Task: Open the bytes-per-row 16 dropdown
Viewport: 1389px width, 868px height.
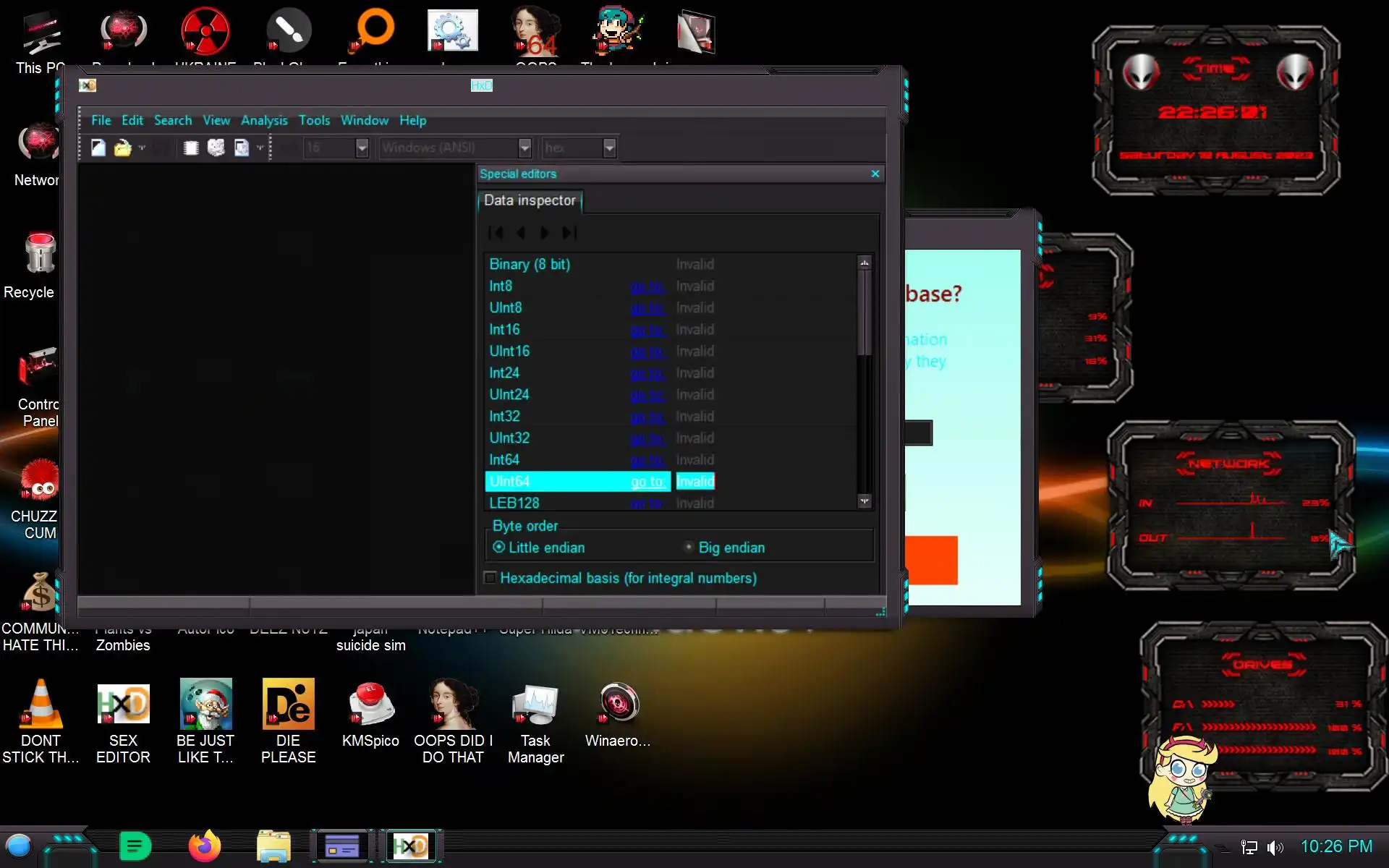Action: pos(362,148)
